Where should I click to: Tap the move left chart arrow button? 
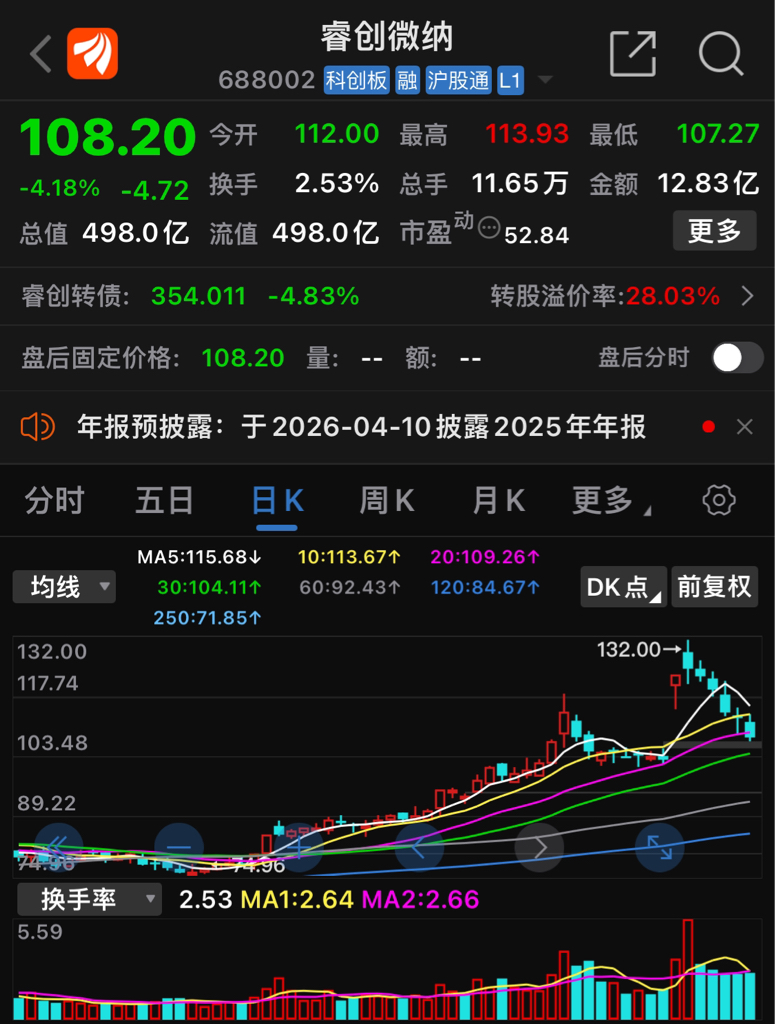point(419,847)
